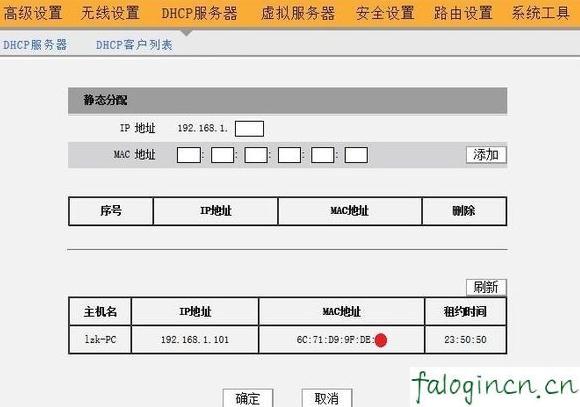Click the 删除 column header

464,211
